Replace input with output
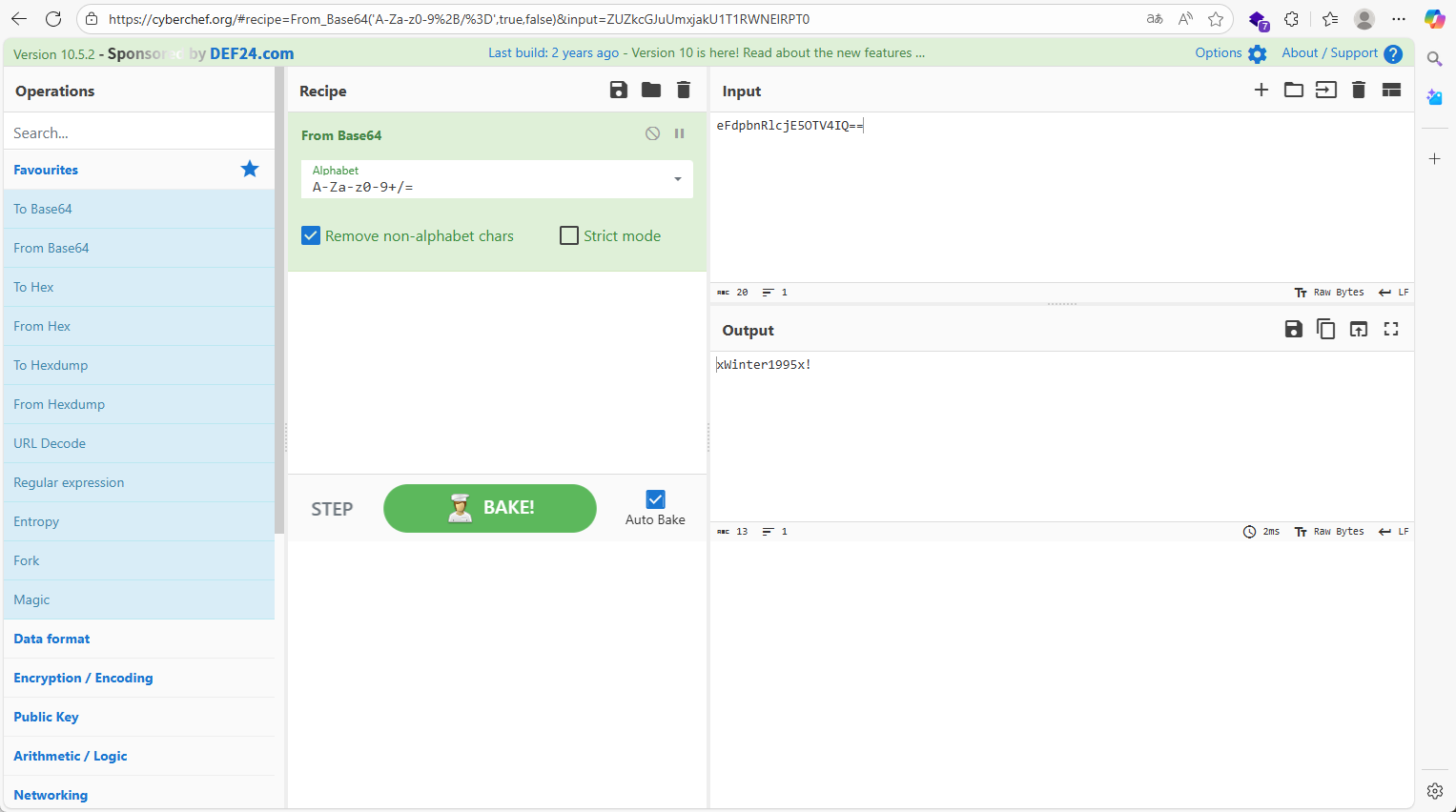The height and width of the screenshot is (812, 1456). 1359,329
